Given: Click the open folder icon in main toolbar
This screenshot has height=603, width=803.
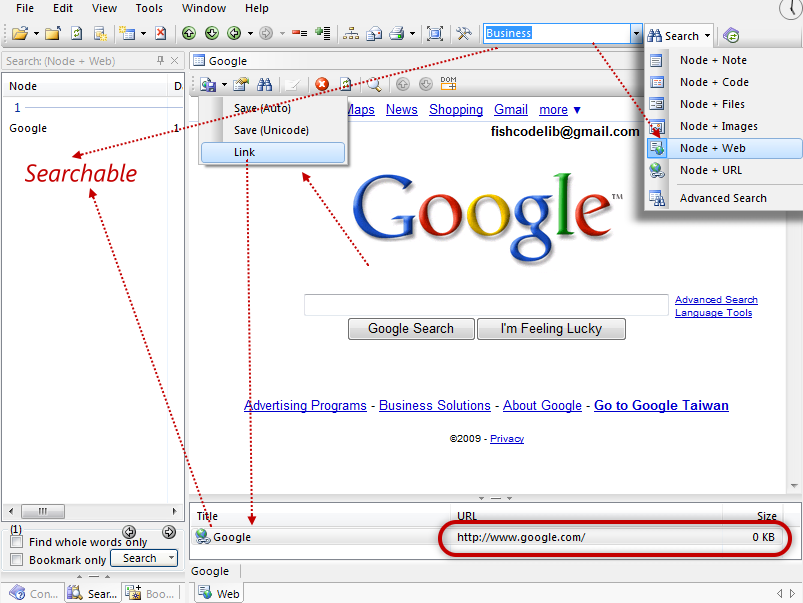Looking at the screenshot, I should click(x=19, y=34).
